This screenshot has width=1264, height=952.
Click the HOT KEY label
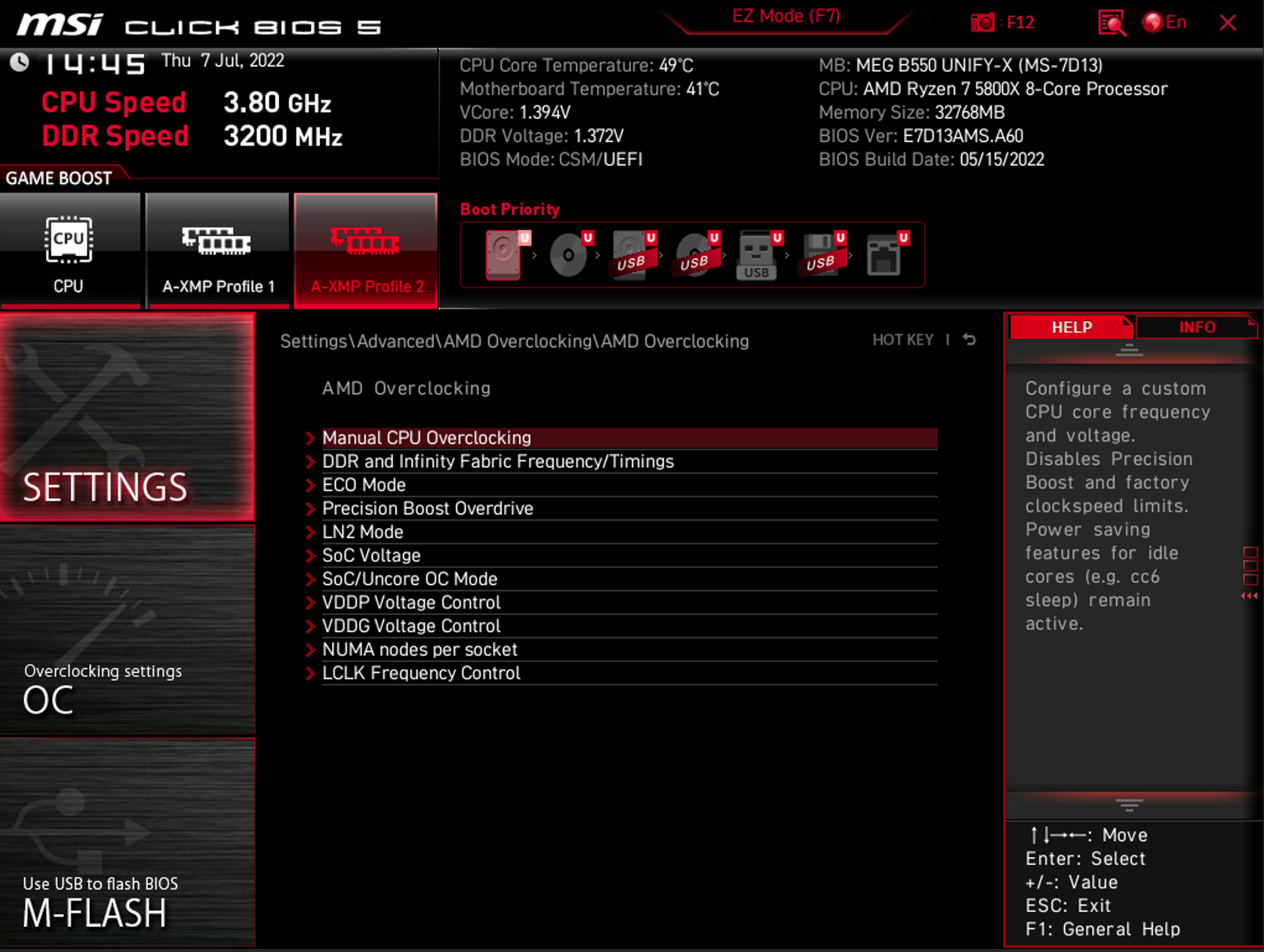coord(903,340)
